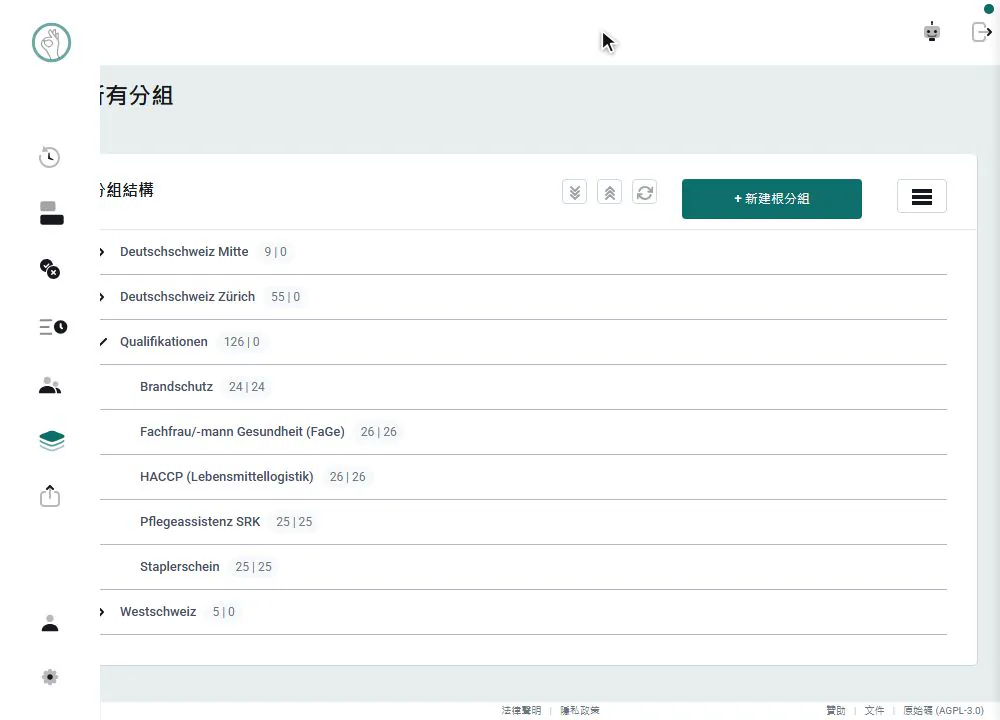The height and width of the screenshot is (720, 1000).
Task: Select the Brandschutz subgroup
Action: click(x=177, y=386)
